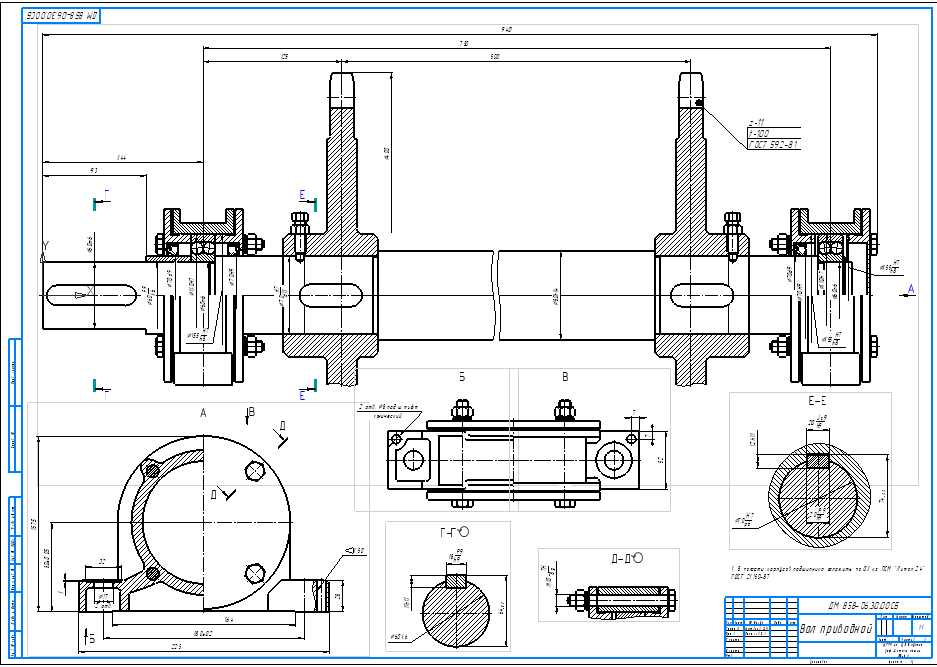This screenshot has height=667, width=937.
Task: Click the view label Б above the top view
Action: tap(462, 378)
